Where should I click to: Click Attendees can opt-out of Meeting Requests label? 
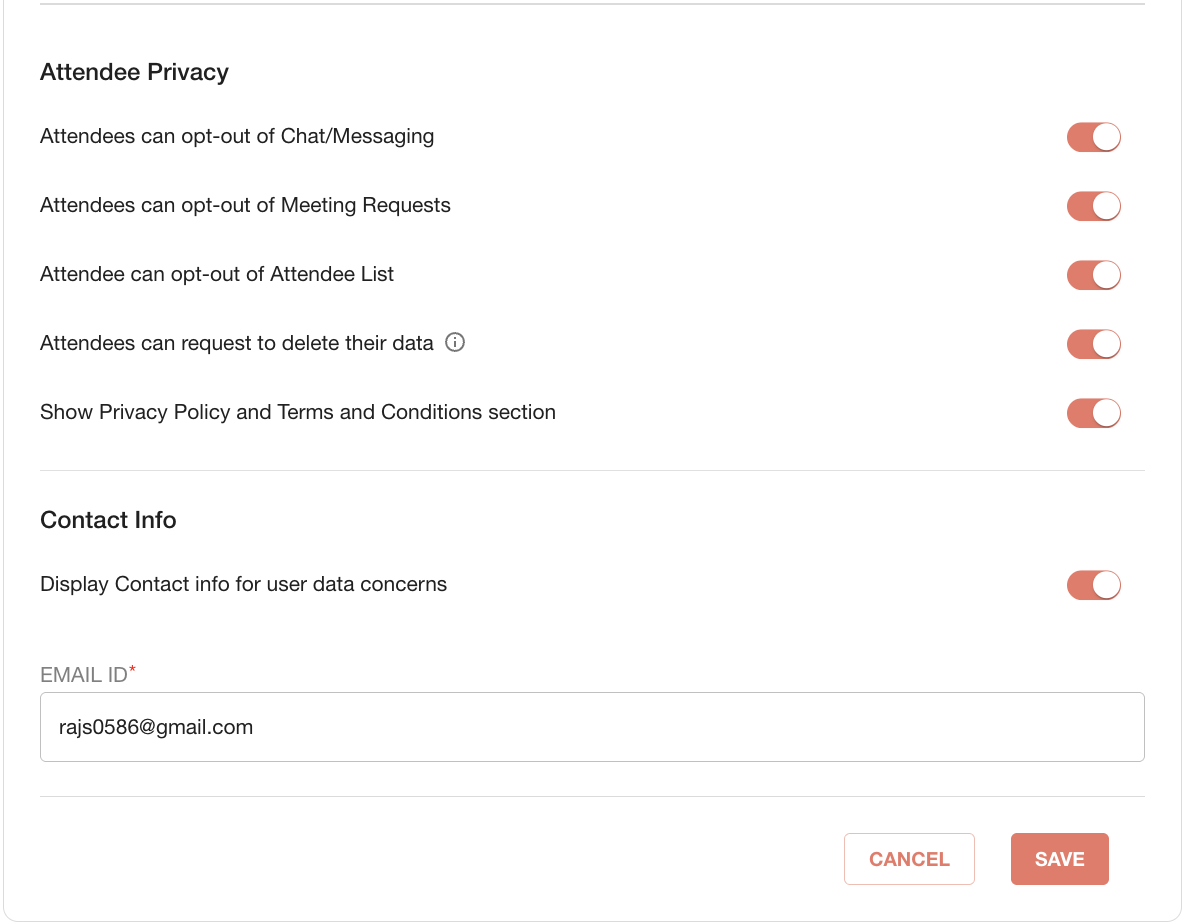click(245, 205)
